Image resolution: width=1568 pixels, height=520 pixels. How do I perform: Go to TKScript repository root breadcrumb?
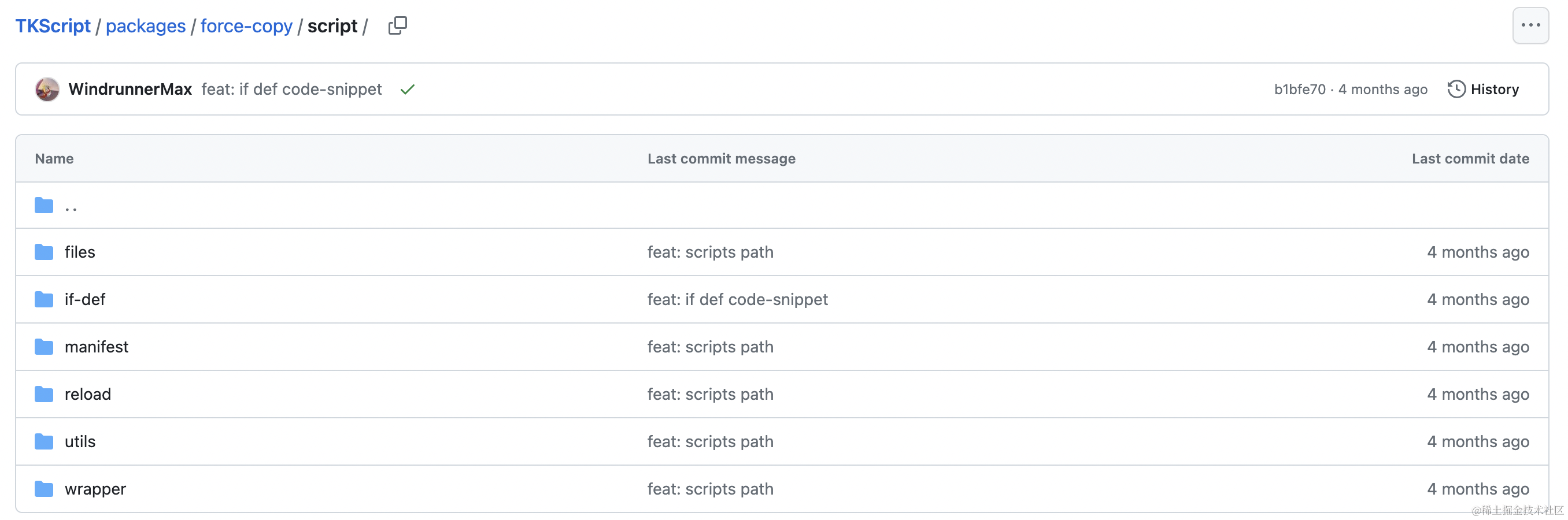pos(53,26)
